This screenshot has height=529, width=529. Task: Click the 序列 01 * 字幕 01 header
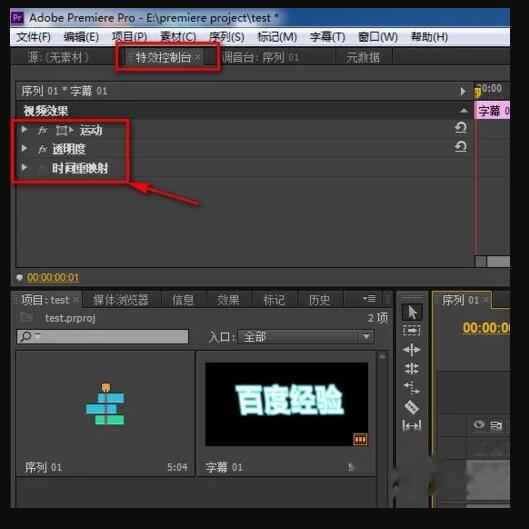[x=64, y=91]
